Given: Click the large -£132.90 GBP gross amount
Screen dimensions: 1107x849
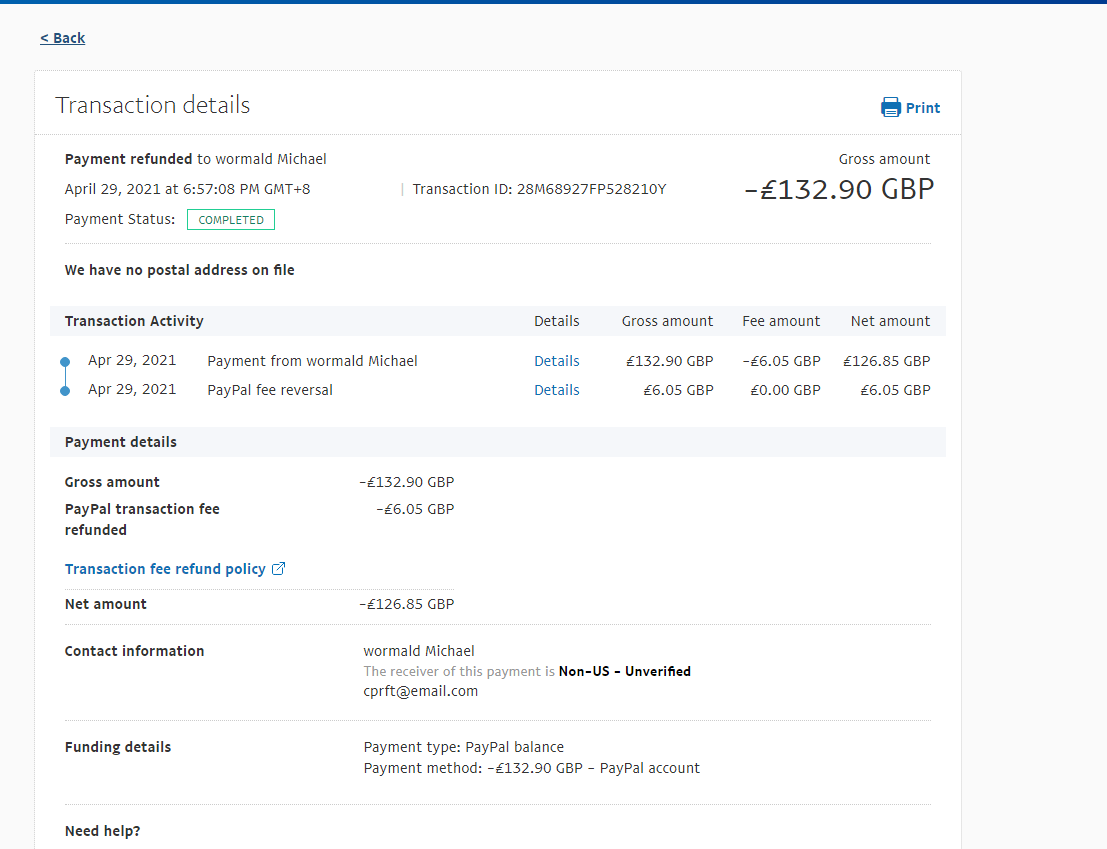Looking at the screenshot, I should pyautogui.click(x=839, y=190).
